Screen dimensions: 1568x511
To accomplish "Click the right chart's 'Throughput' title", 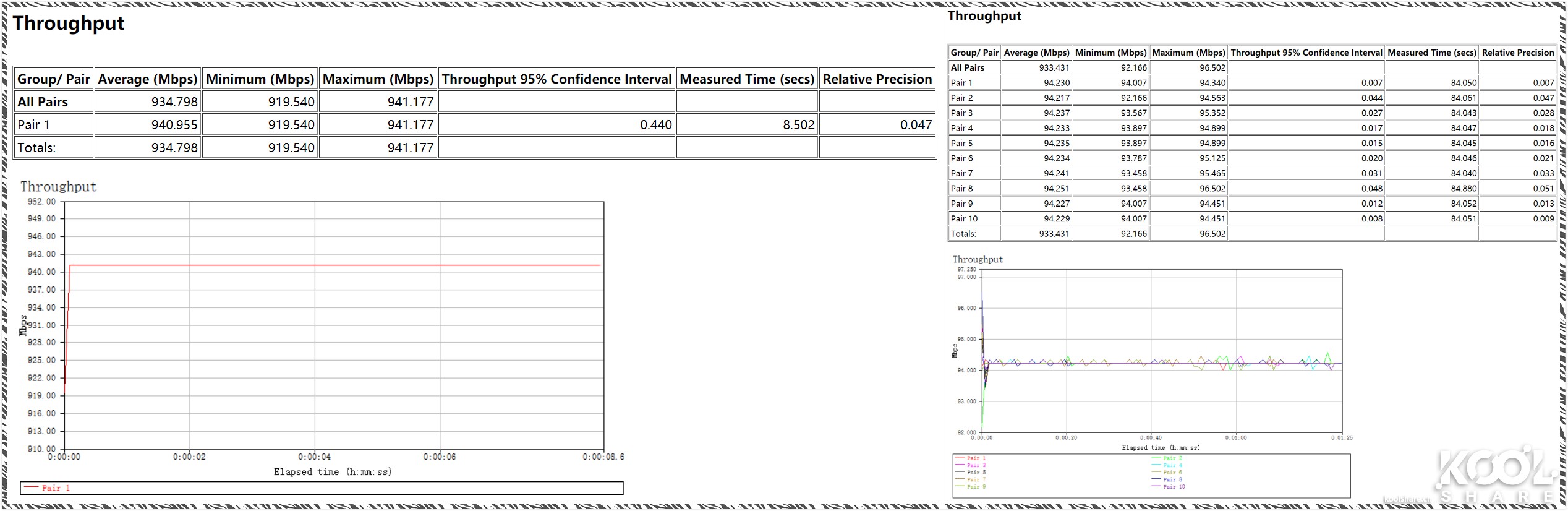I will pyautogui.click(x=978, y=260).
